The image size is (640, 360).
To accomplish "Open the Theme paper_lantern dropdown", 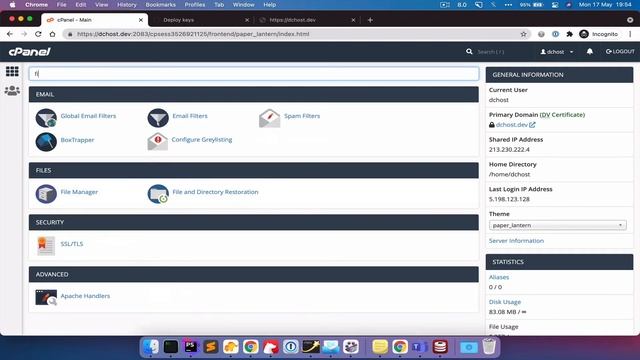I will 558,225.
